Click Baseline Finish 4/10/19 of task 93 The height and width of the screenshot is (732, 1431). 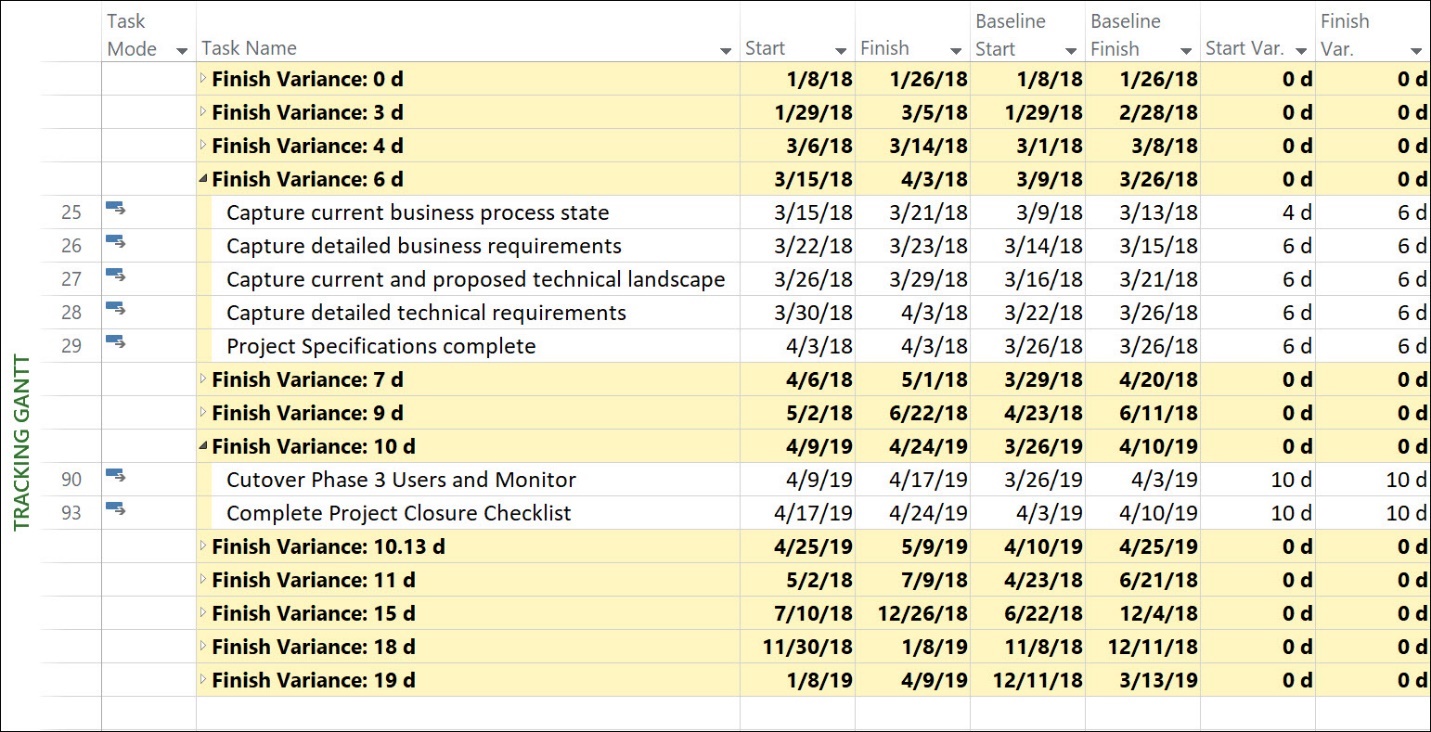pos(1158,513)
